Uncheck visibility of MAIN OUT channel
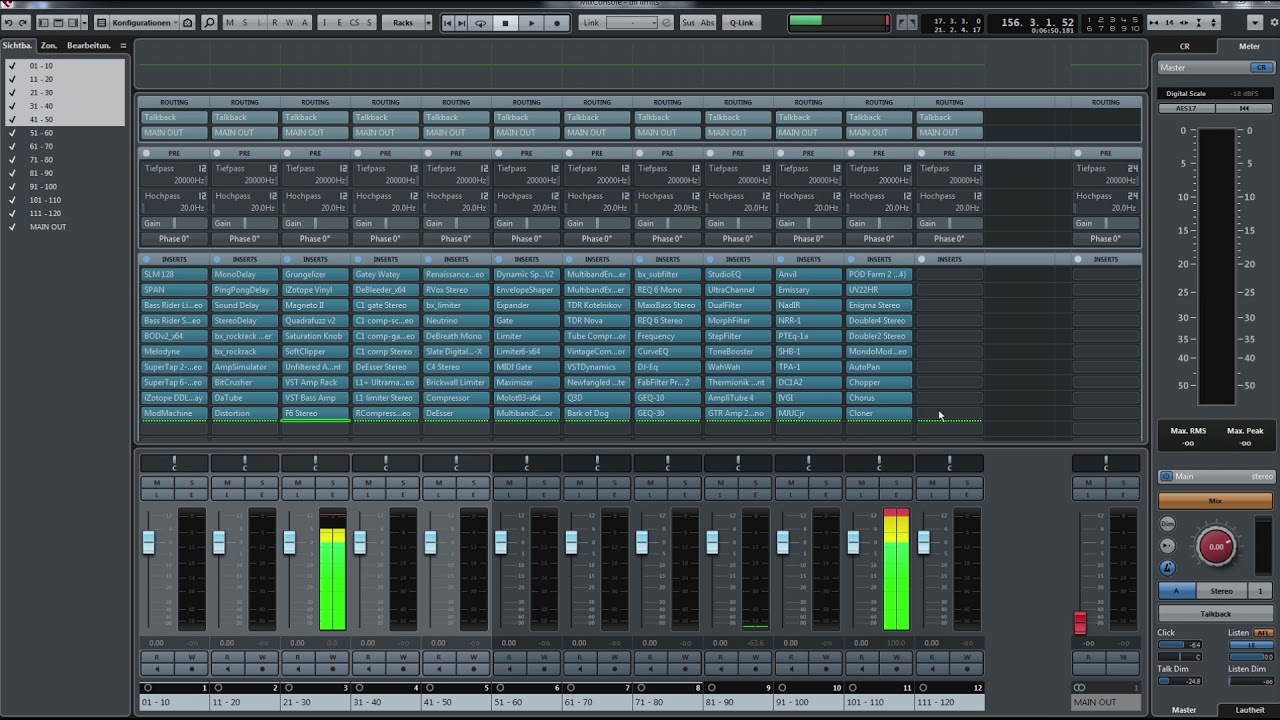 (x=11, y=227)
